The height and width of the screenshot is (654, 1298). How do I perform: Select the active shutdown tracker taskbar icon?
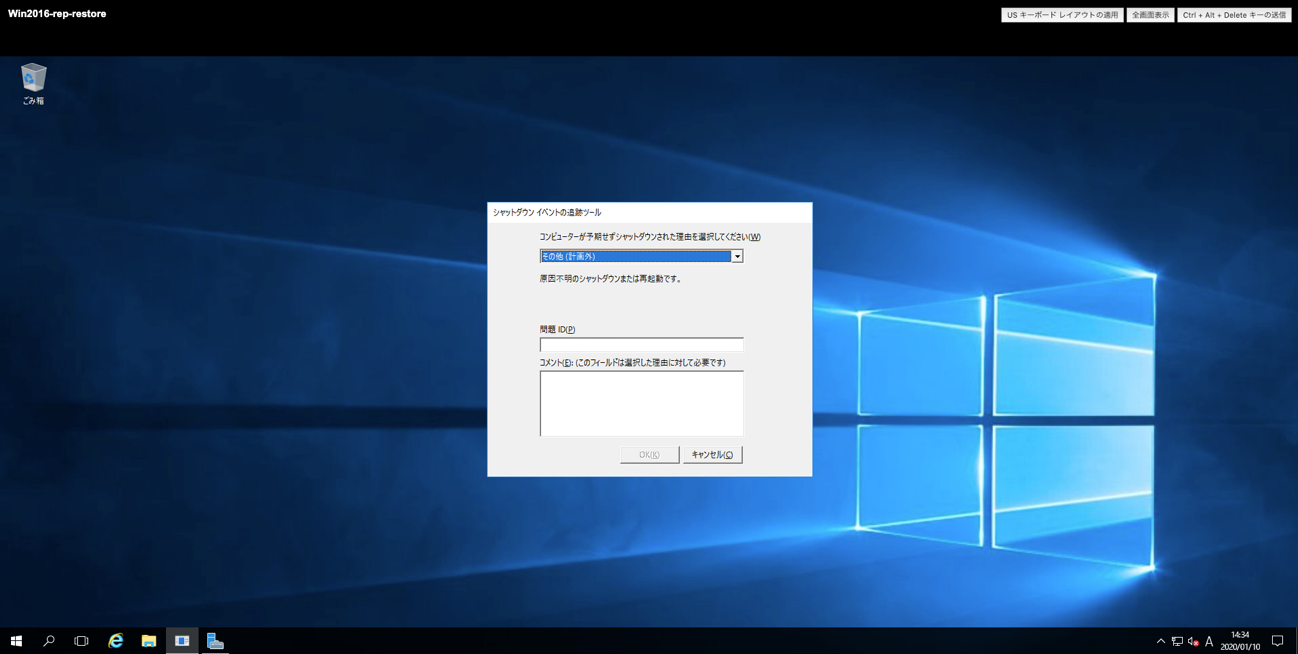[182, 641]
